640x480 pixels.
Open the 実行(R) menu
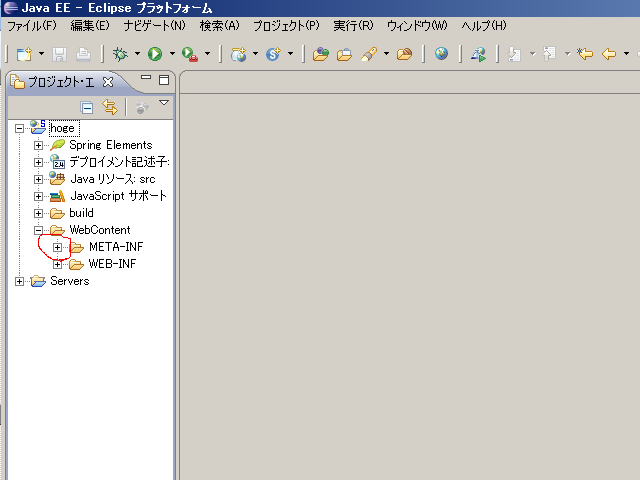[353, 26]
